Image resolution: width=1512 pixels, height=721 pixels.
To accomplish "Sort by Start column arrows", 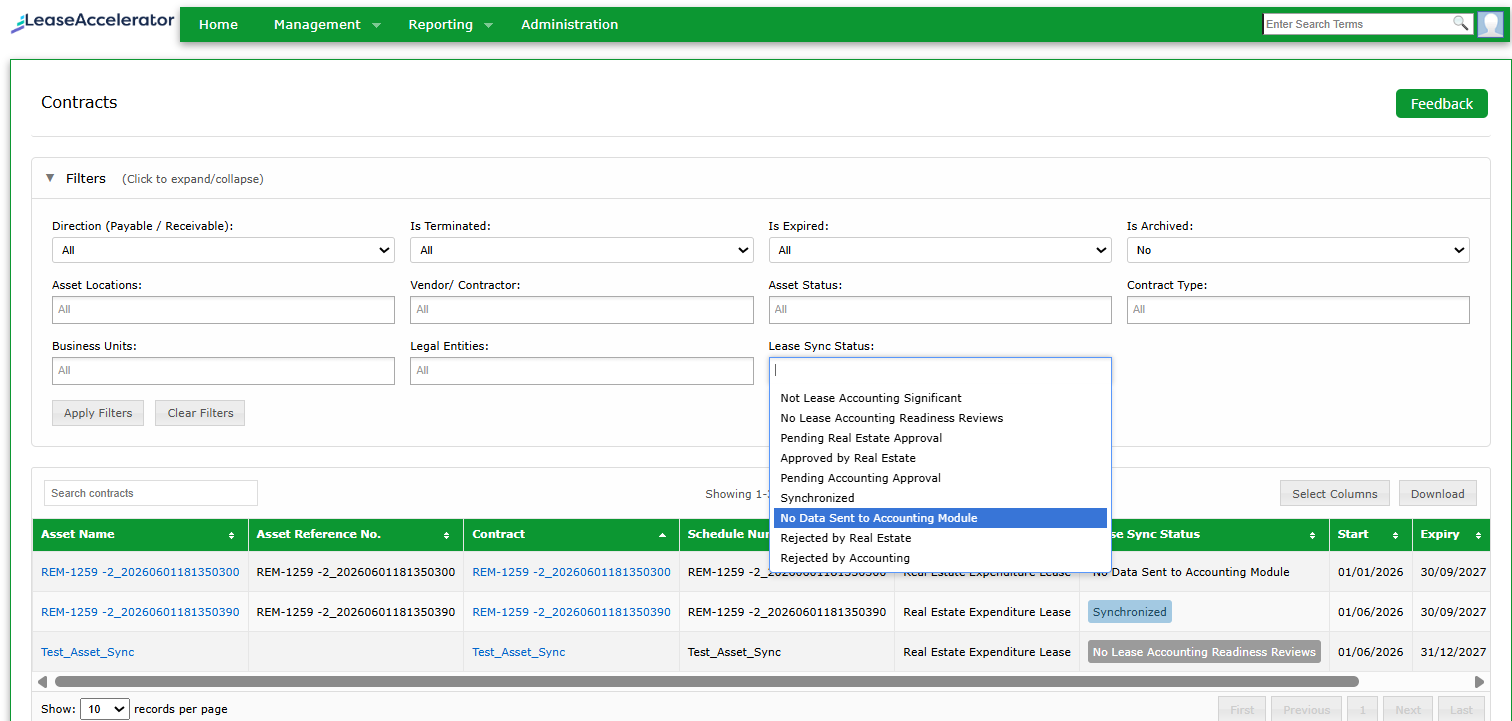I will pyautogui.click(x=1395, y=536).
